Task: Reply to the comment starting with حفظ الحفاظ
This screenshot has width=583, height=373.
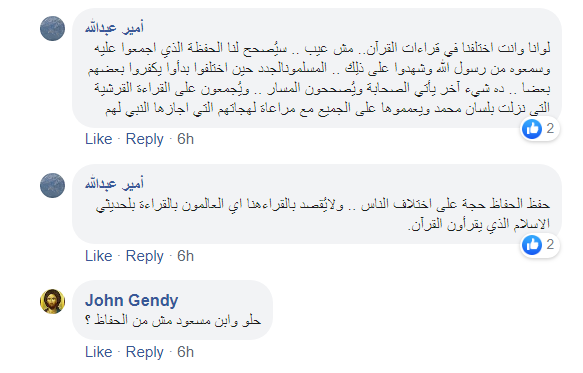Action: click(145, 257)
